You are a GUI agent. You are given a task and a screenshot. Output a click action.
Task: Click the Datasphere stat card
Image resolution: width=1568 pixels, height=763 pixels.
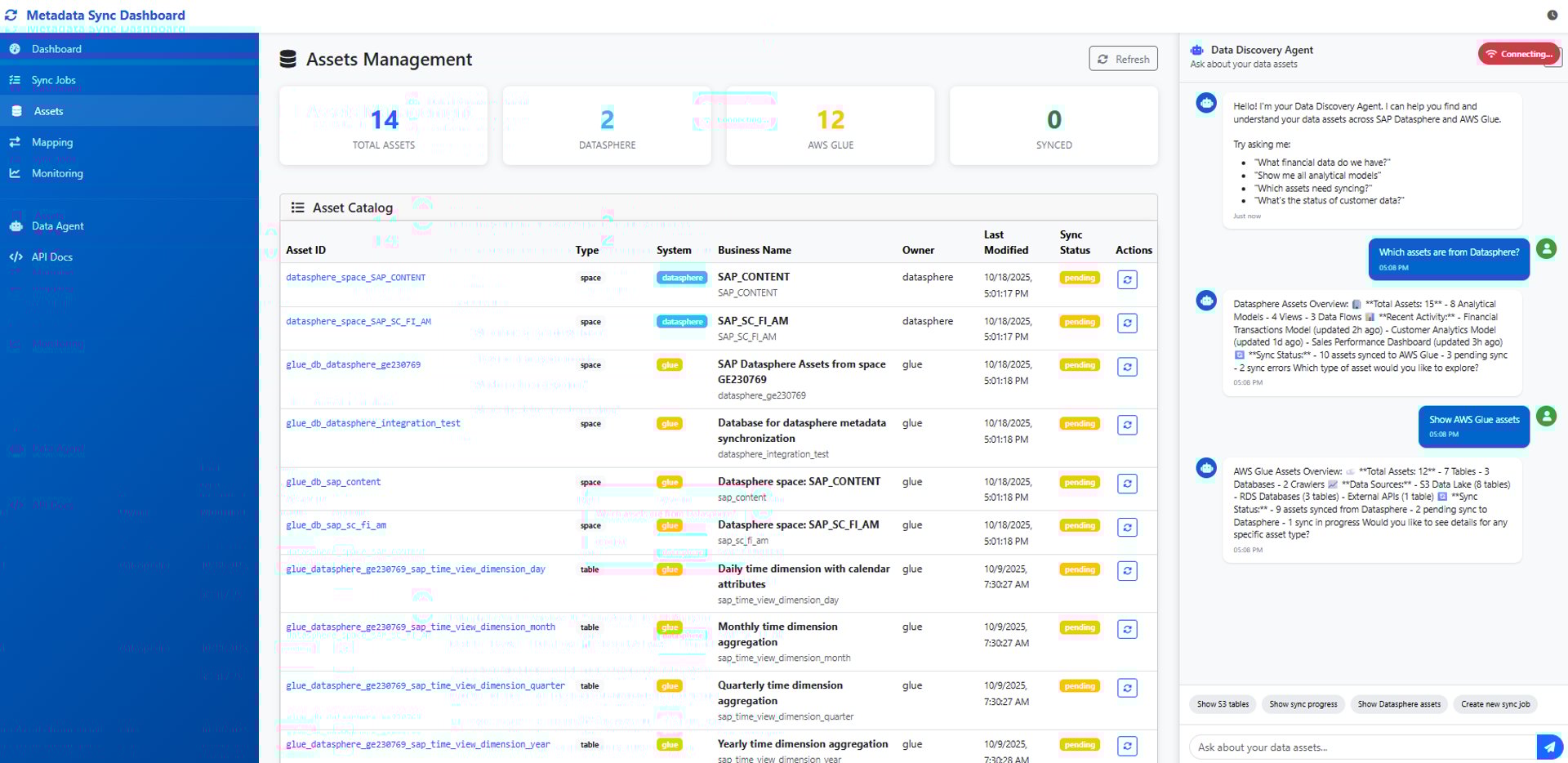pos(607,126)
